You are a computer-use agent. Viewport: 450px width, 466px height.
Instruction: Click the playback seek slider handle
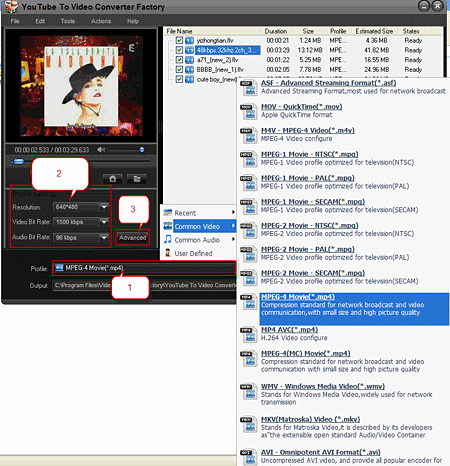point(19,162)
